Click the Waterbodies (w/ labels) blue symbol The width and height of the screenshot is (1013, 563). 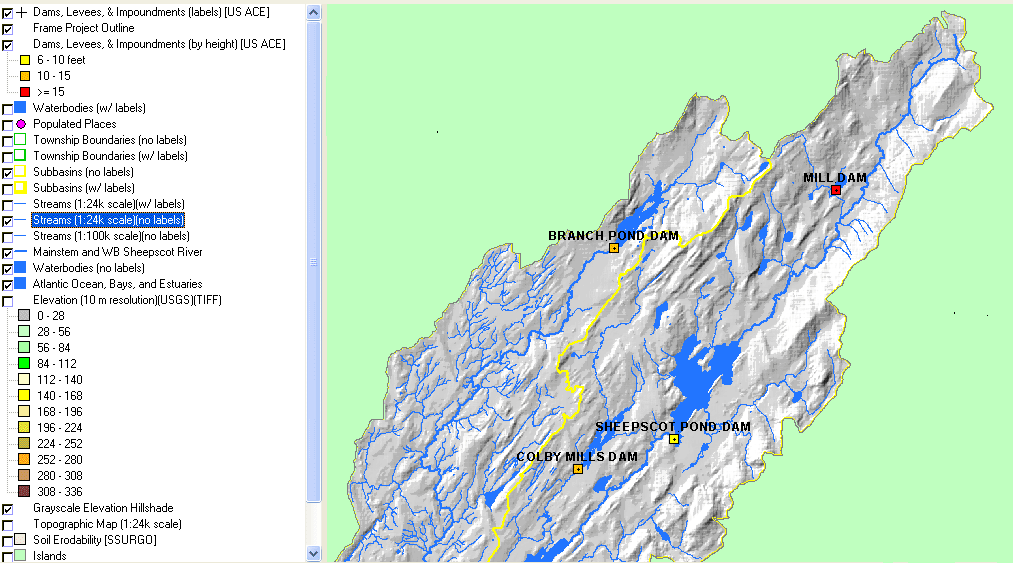tap(20, 107)
